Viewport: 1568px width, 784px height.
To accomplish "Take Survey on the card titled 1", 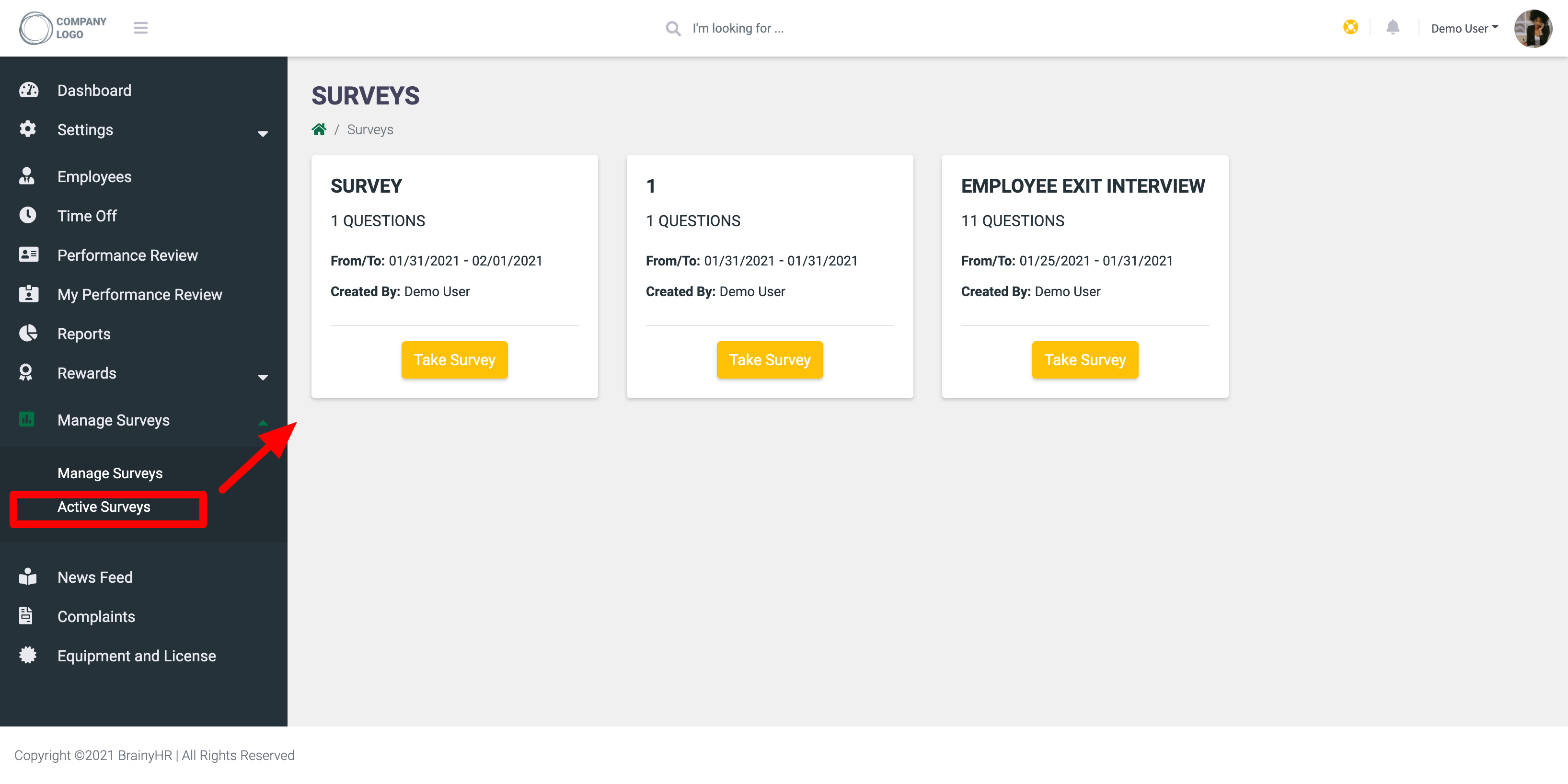I will [x=770, y=360].
